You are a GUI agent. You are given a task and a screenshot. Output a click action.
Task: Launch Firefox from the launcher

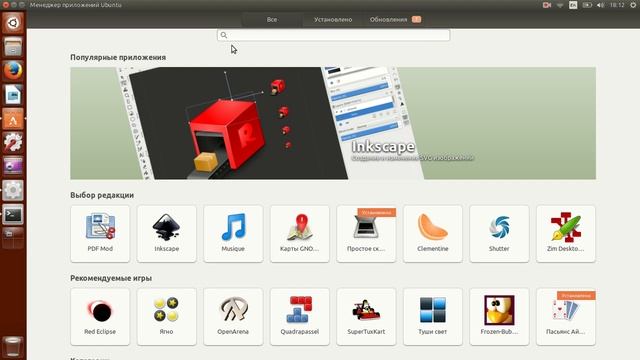pyautogui.click(x=13, y=71)
